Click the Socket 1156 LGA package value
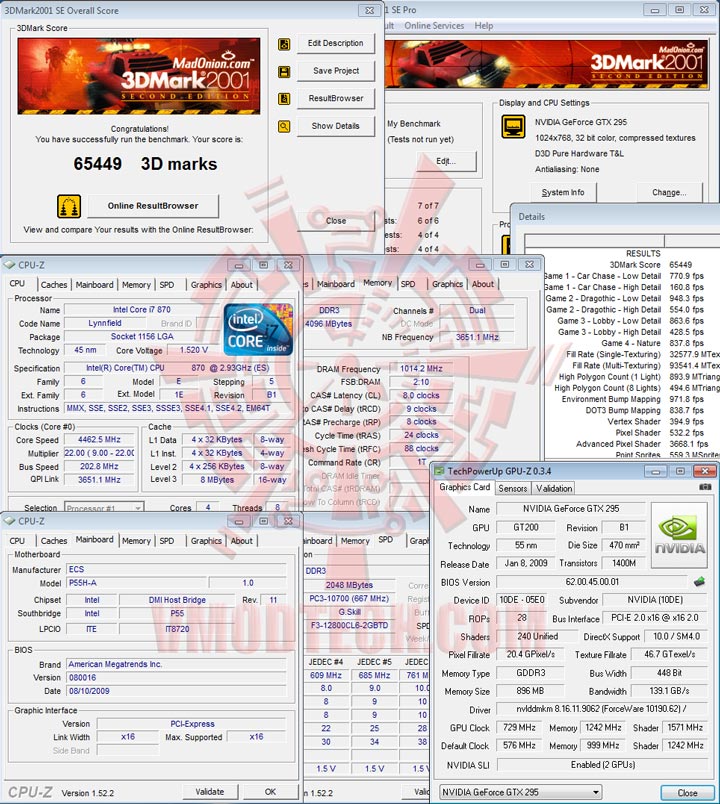 tap(142, 337)
